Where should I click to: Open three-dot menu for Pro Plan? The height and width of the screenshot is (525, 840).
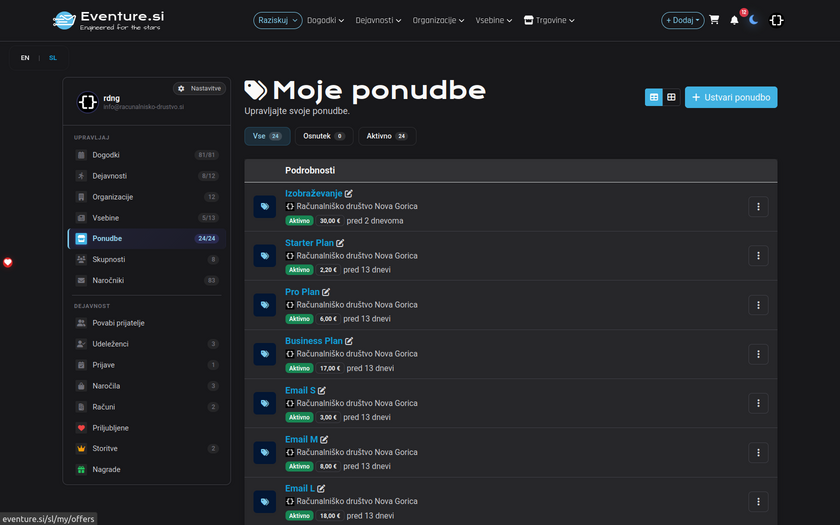point(758,305)
